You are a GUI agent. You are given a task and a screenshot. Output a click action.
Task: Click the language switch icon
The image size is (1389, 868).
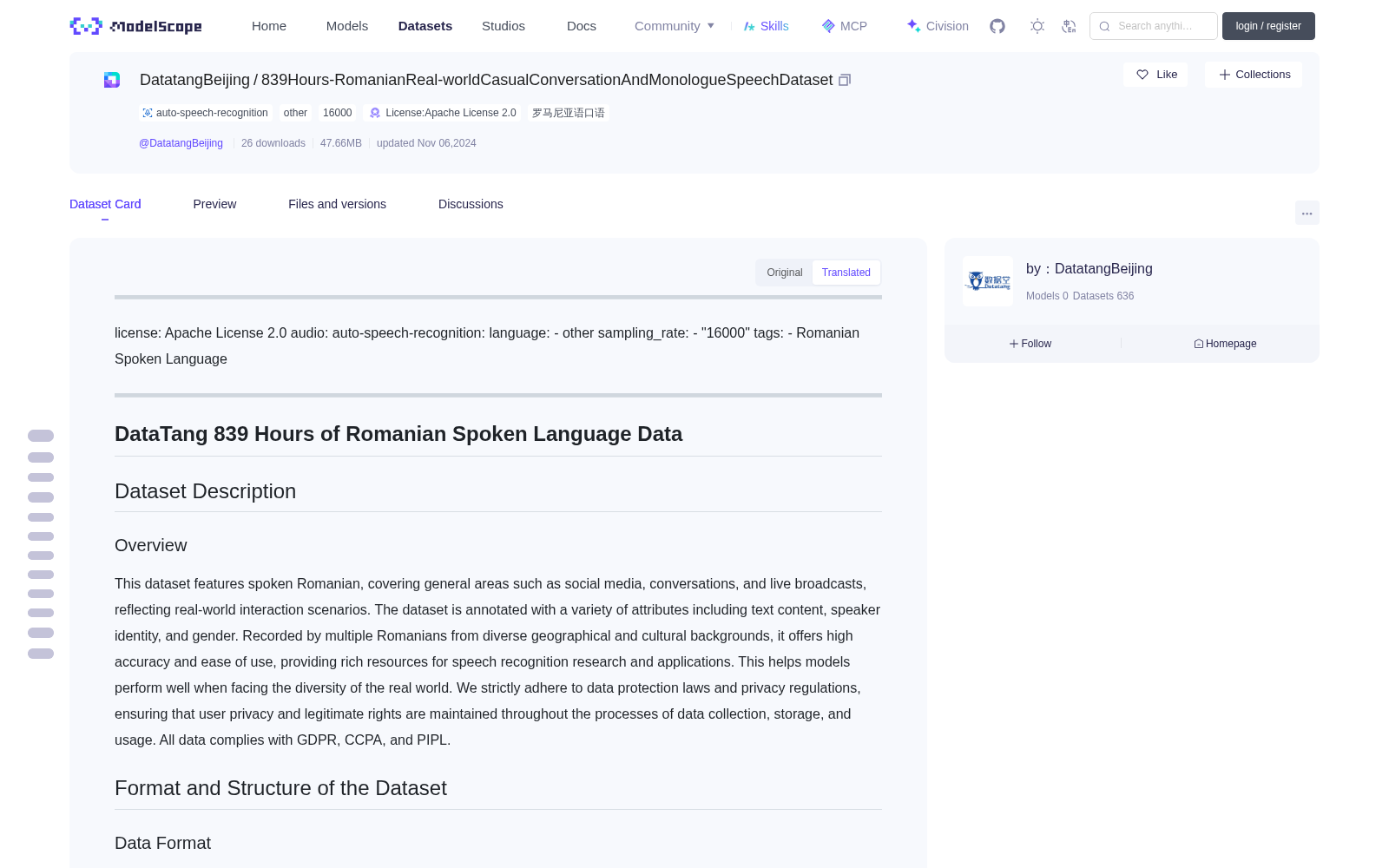(x=1070, y=26)
